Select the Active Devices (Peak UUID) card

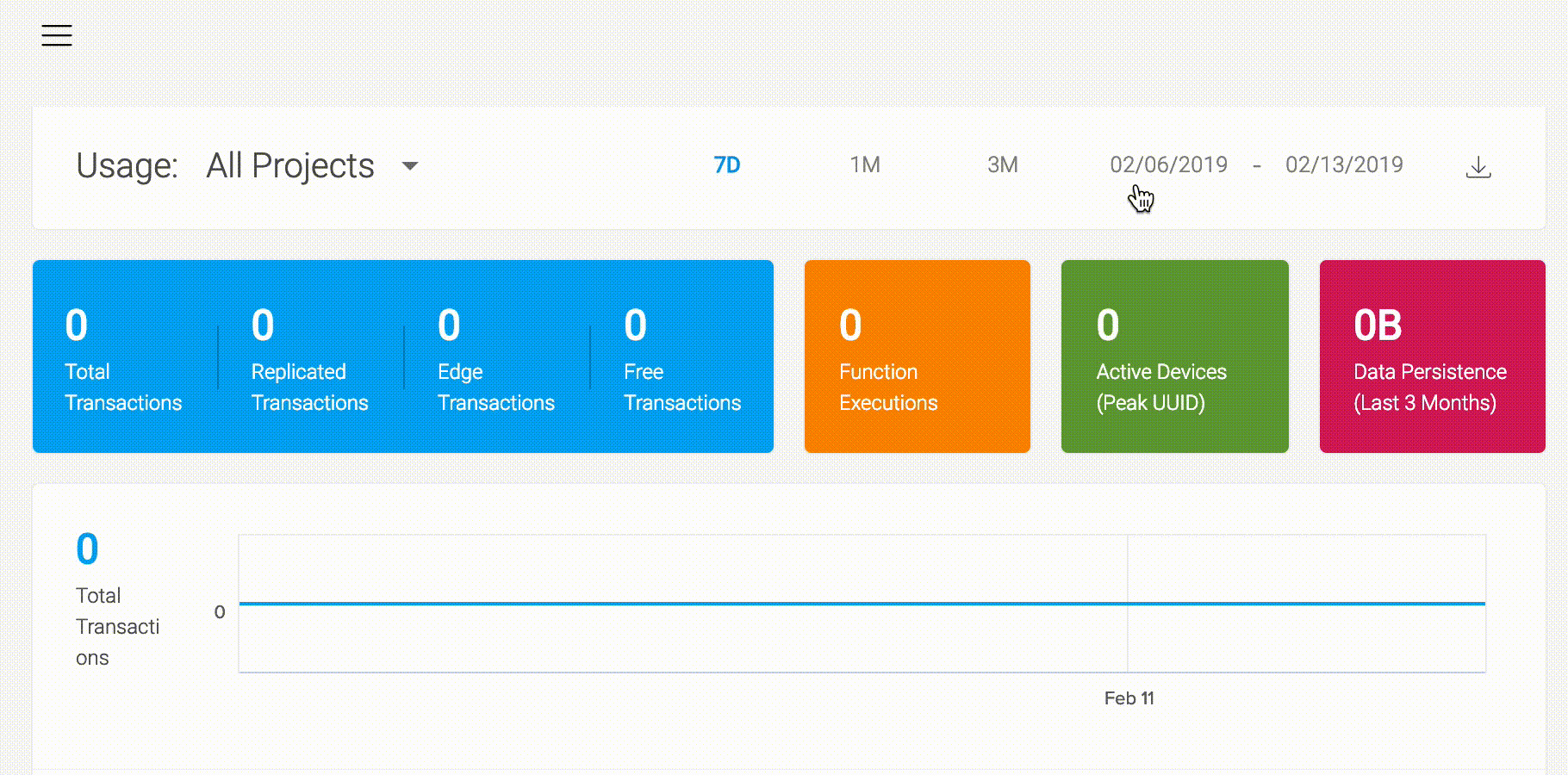tap(1173, 357)
